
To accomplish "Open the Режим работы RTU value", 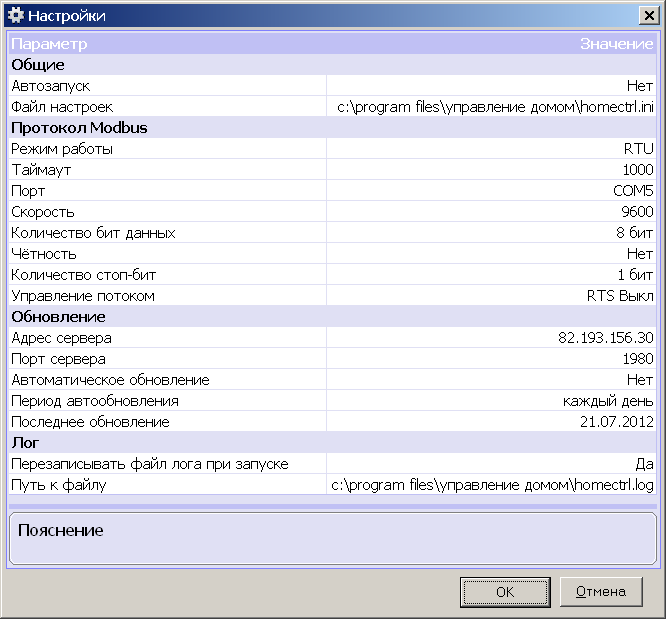I will pyautogui.click(x=637, y=149).
